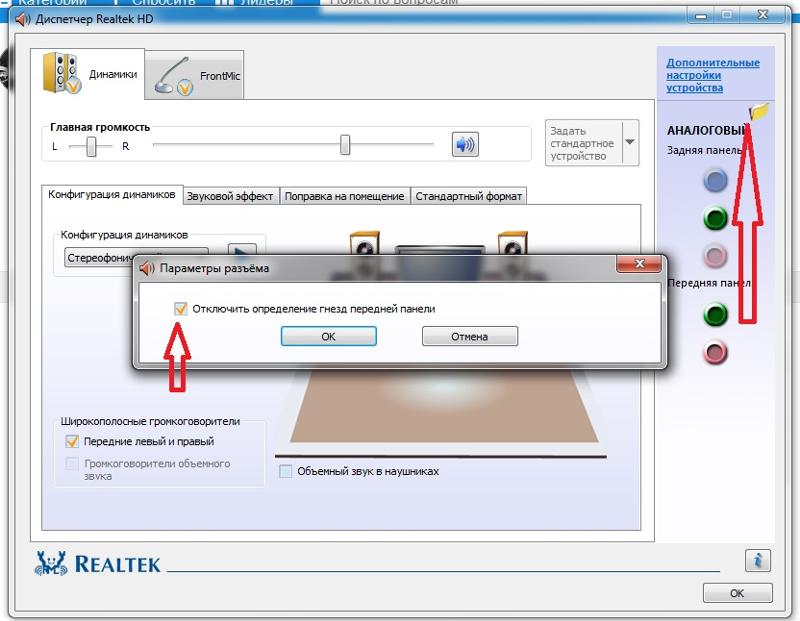Click Задать стандартное устройство button

point(584,143)
